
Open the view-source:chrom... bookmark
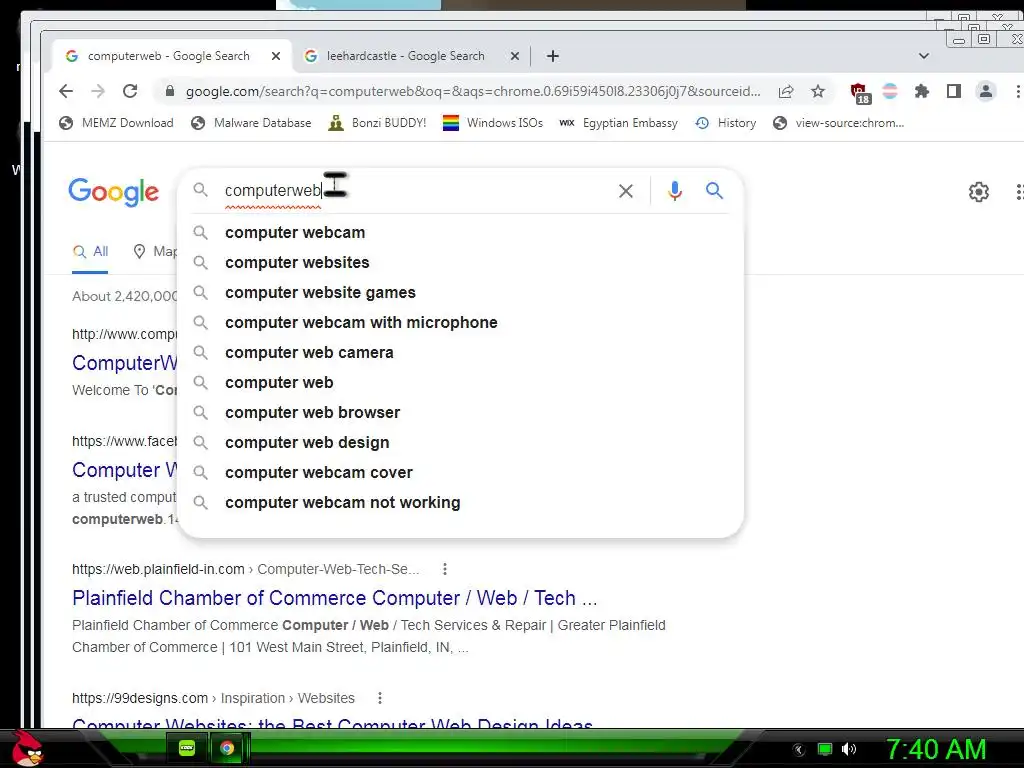839,123
